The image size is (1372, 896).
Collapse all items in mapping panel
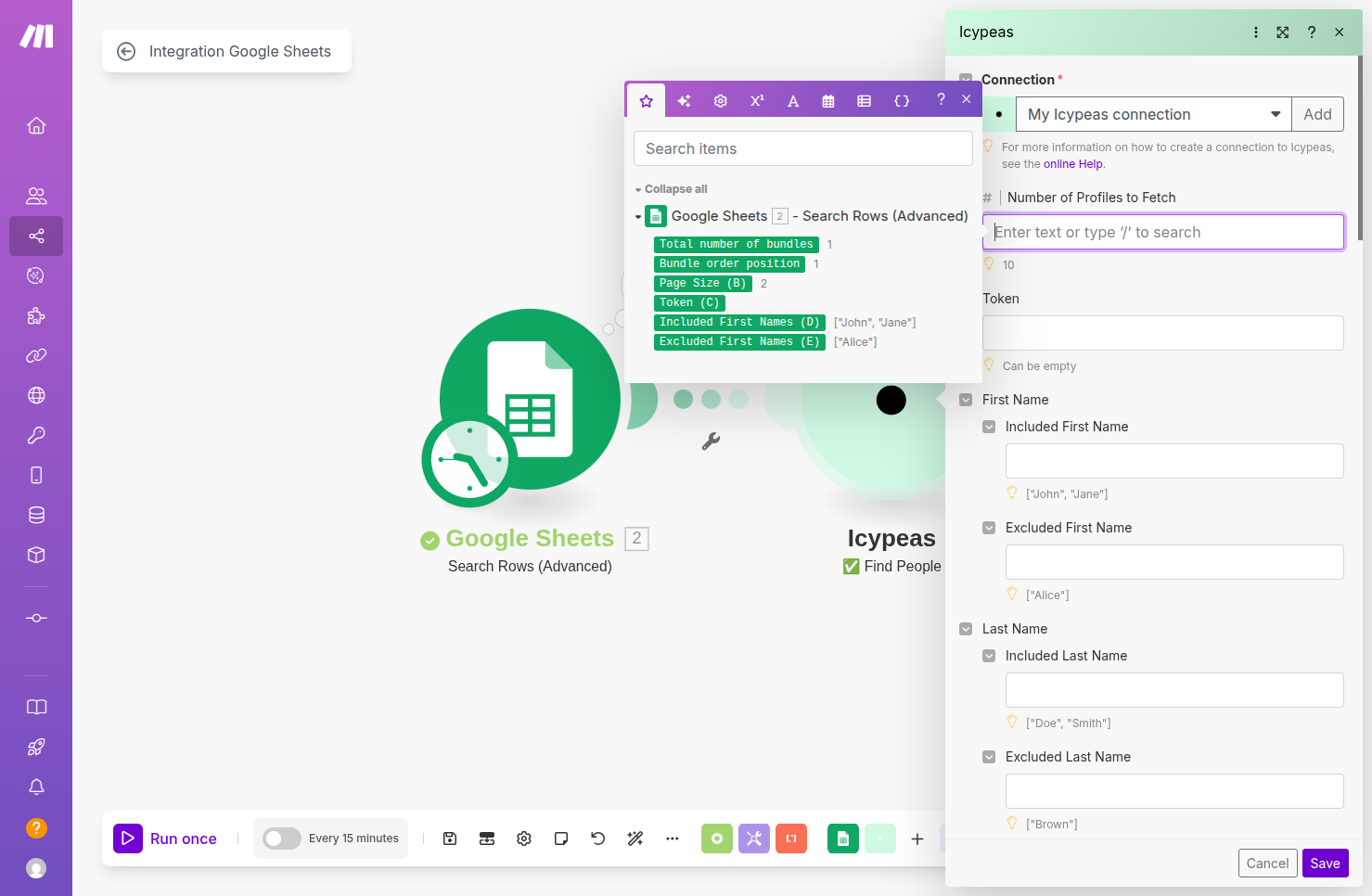(x=671, y=189)
